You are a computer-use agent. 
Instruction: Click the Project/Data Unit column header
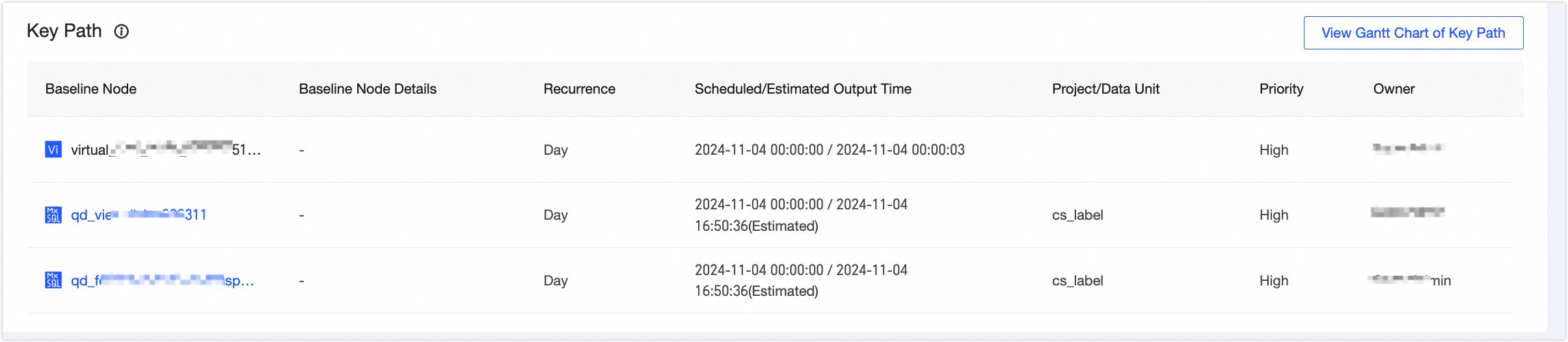click(1105, 89)
